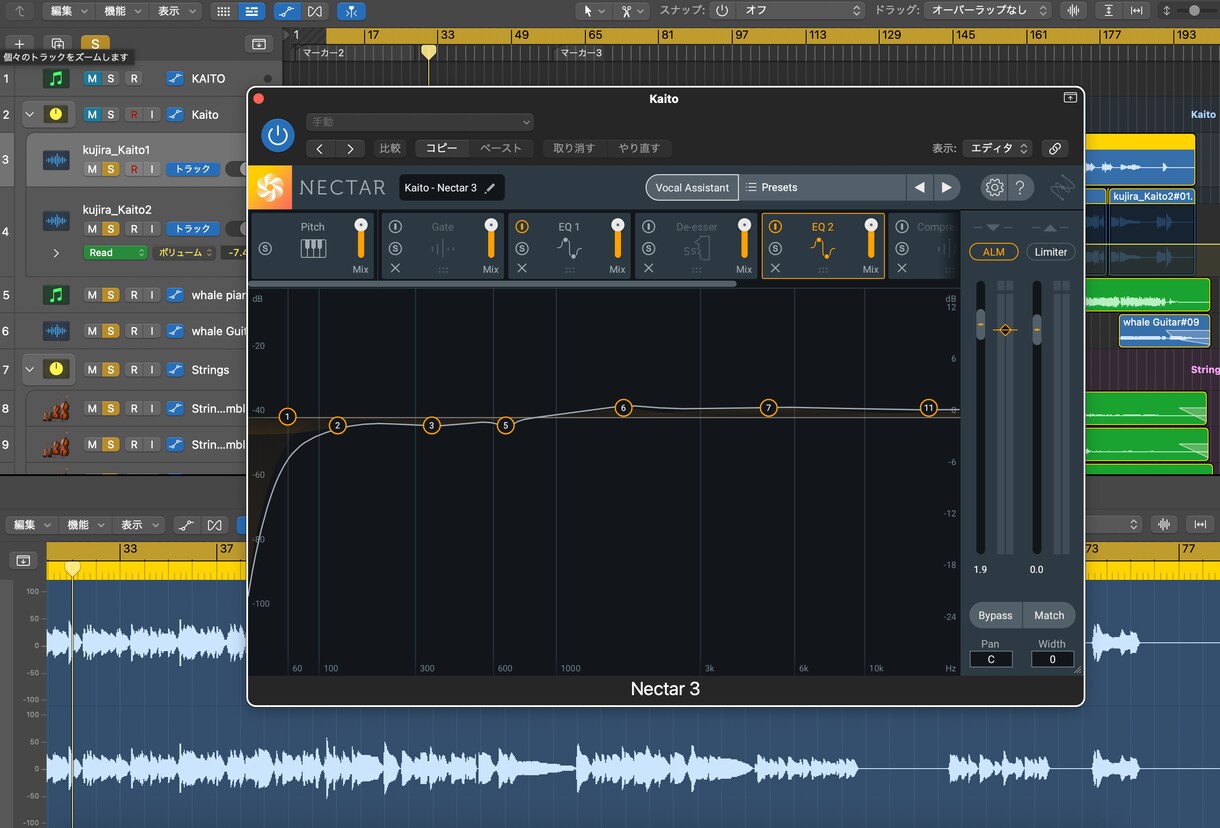Open the 機能 menu in lower editor
The image size is (1220, 828).
tap(86, 525)
